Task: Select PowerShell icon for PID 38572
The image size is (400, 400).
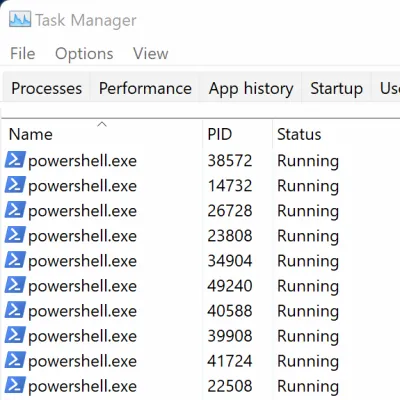Action: point(15,160)
